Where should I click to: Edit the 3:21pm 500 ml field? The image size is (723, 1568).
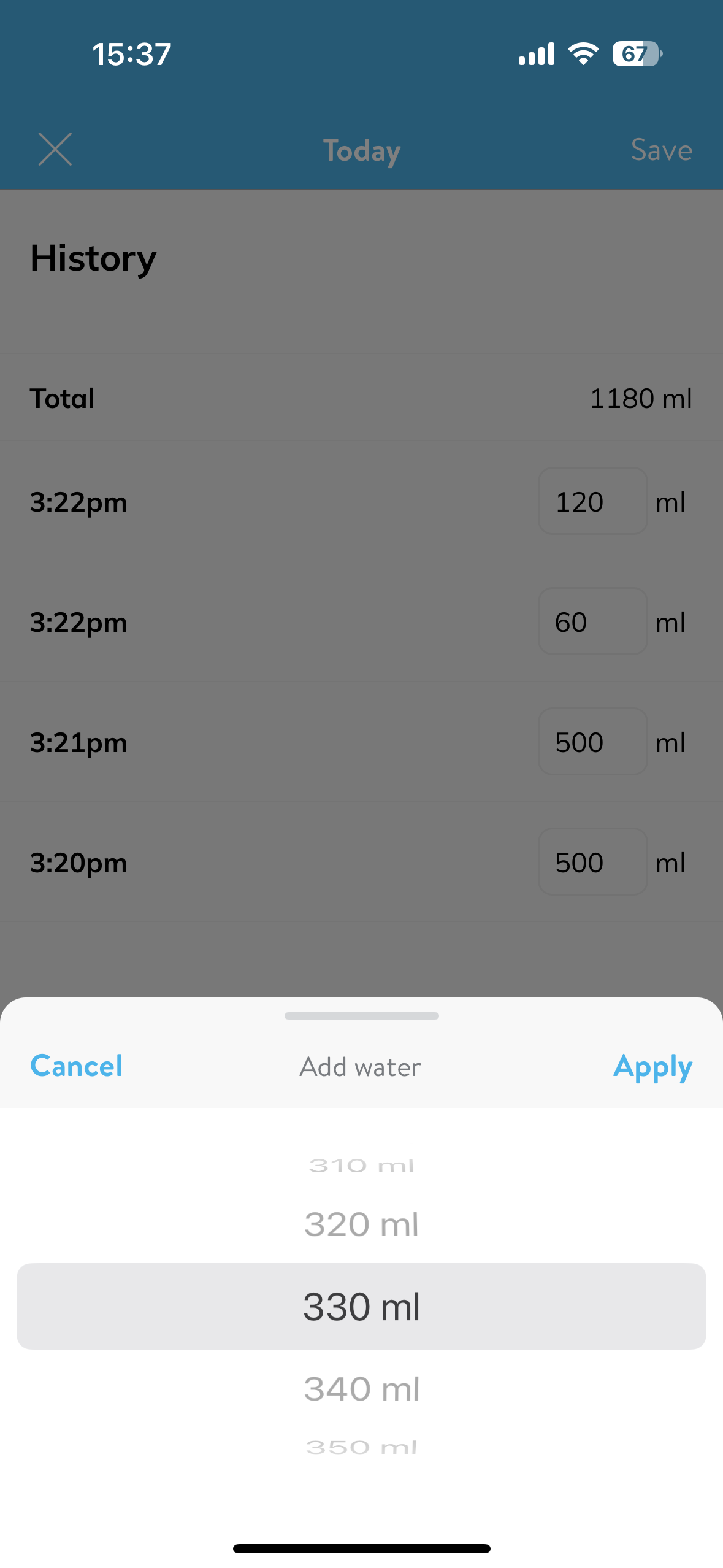tap(592, 742)
